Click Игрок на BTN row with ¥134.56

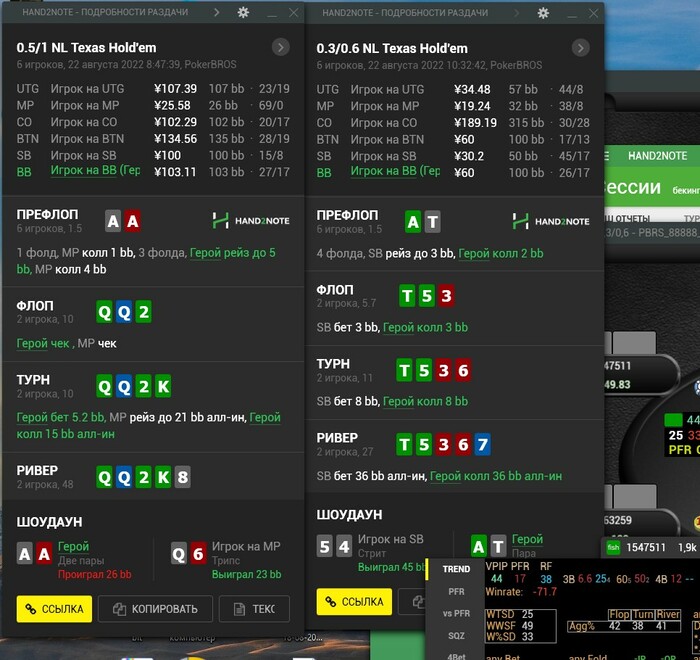[x=153, y=138]
